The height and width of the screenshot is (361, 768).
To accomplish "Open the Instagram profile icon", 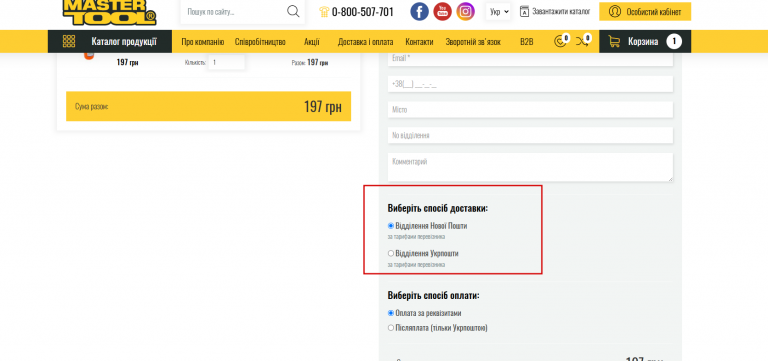I will (x=465, y=11).
